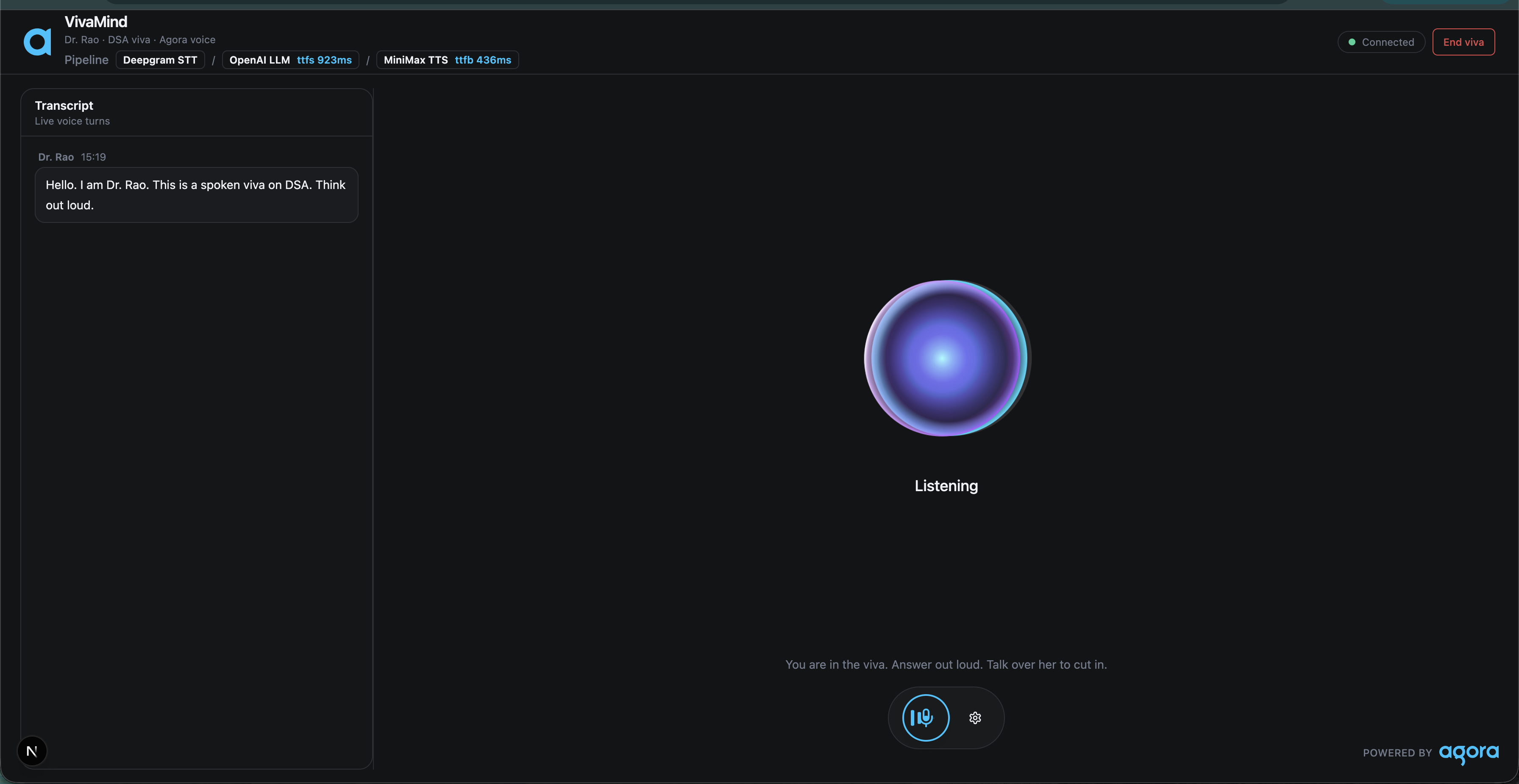Click the VivaMind logo icon

(x=37, y=42)
